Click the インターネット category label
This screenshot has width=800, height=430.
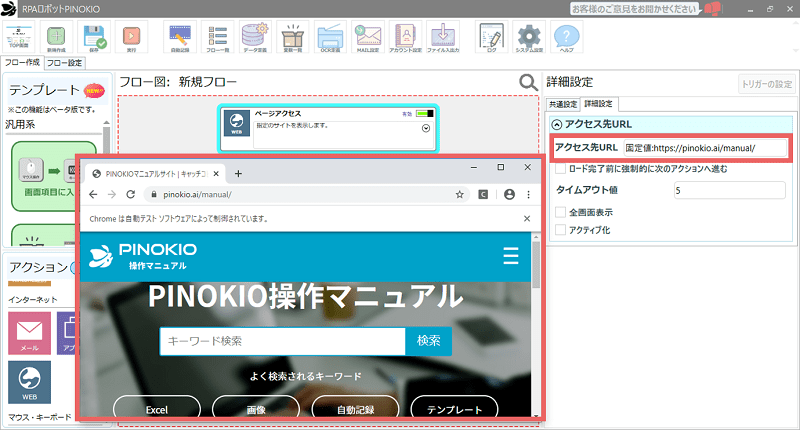tap(33, 299)
